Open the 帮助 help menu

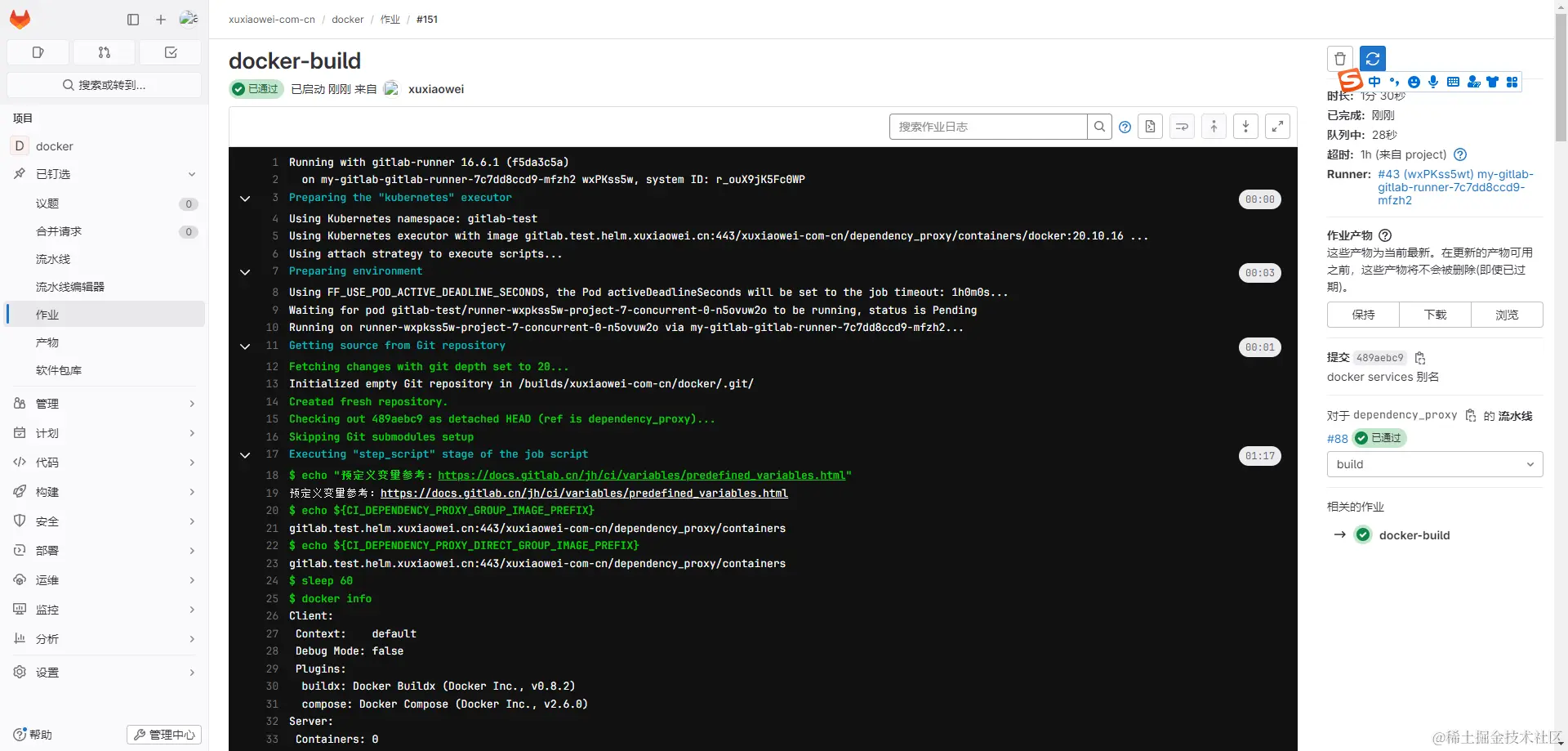[x=33, y=735]
